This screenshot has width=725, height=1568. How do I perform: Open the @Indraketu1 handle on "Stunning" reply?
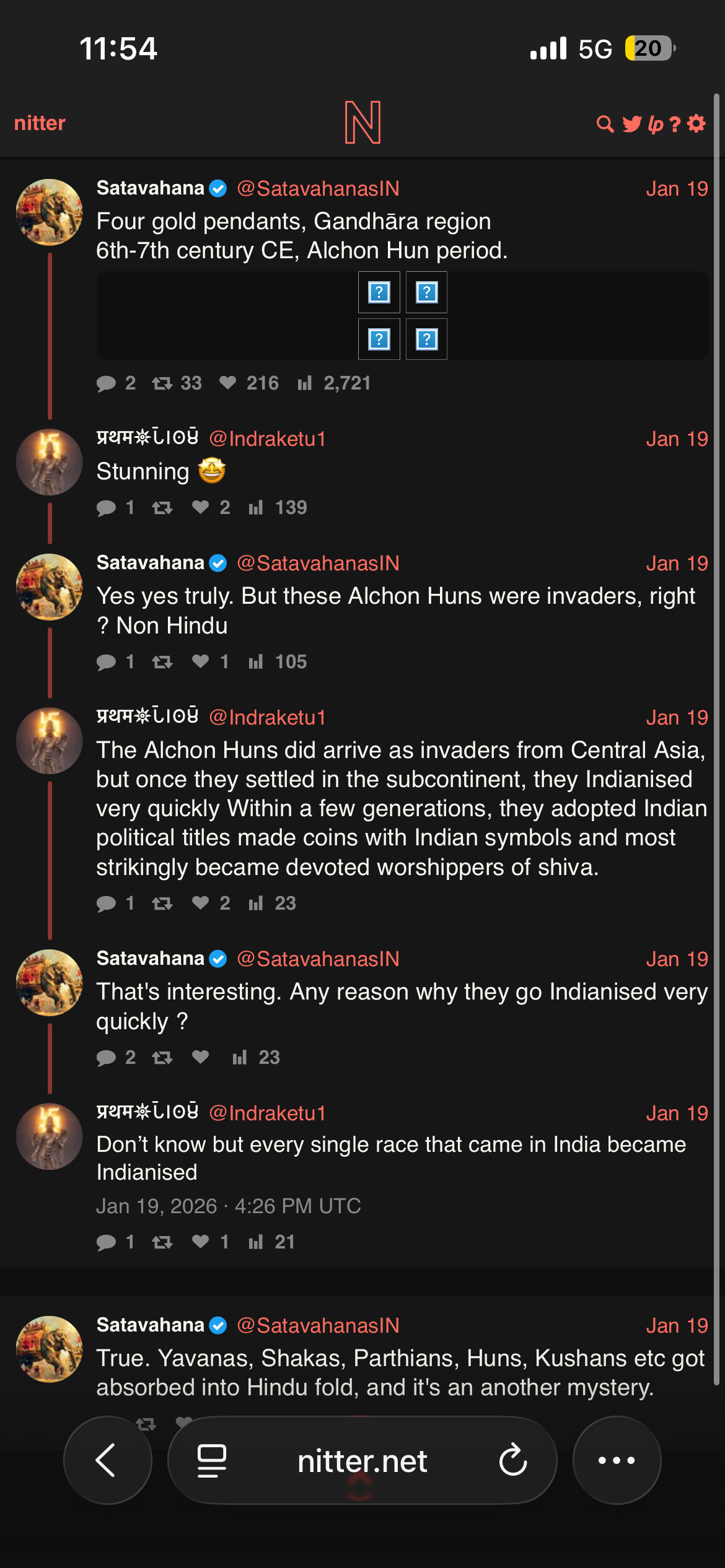pos(267,438)
